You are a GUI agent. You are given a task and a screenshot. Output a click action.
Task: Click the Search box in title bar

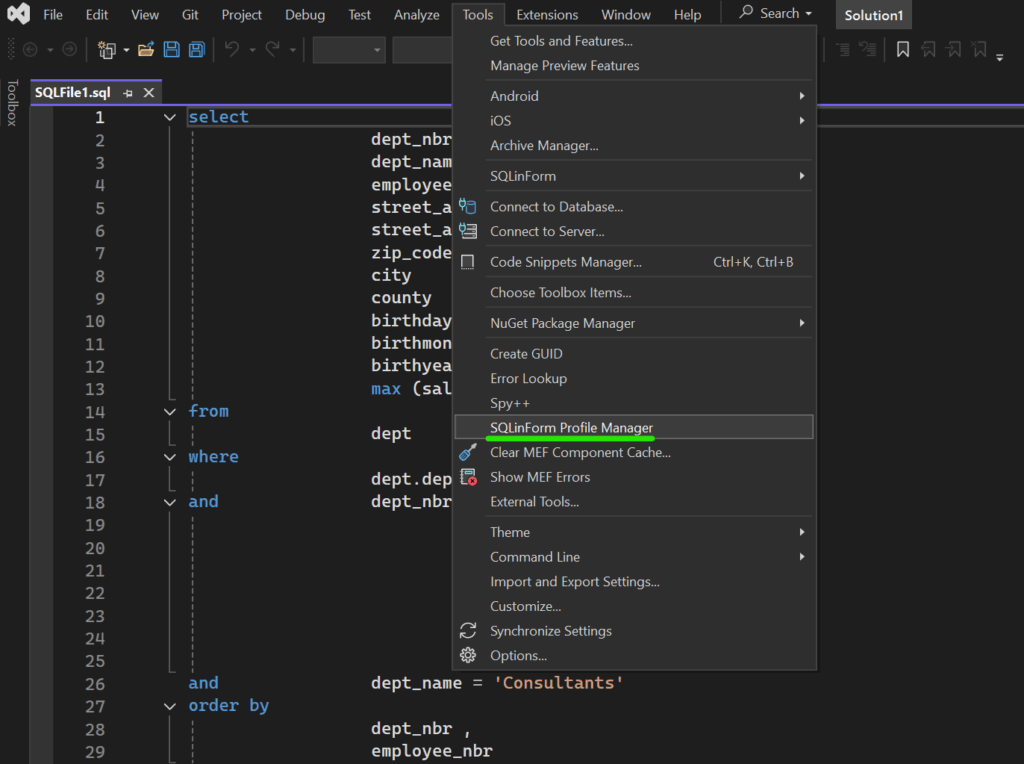pos(776,14)
